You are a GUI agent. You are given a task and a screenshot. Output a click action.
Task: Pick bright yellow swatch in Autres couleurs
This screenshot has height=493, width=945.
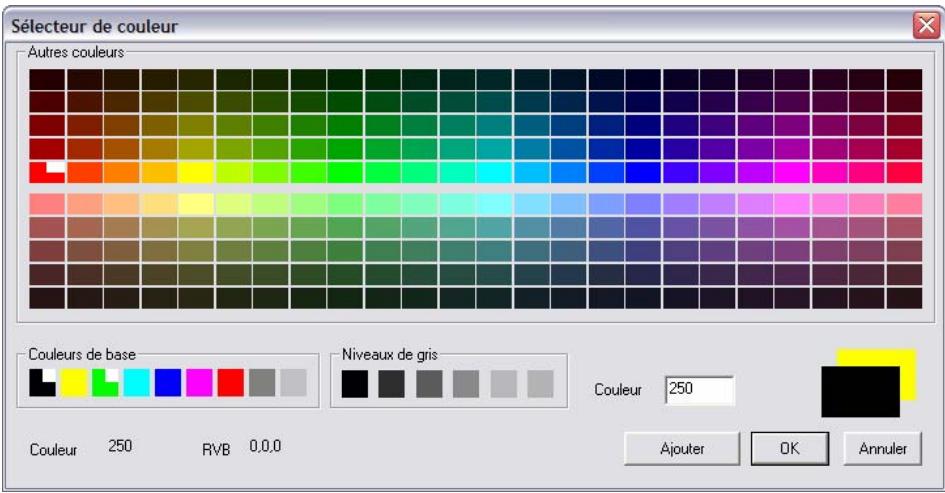(x=196, y=172)
